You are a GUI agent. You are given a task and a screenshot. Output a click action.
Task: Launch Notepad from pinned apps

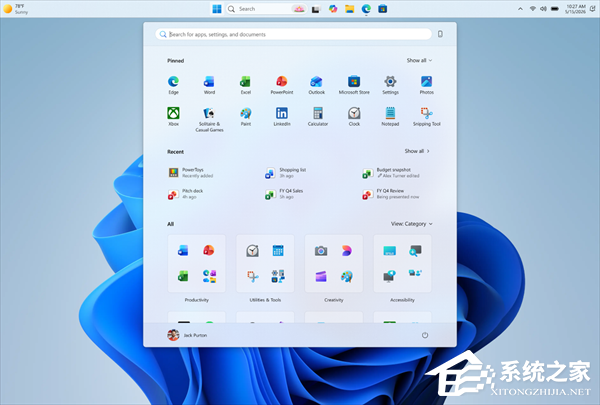click(x=390, y=116)
